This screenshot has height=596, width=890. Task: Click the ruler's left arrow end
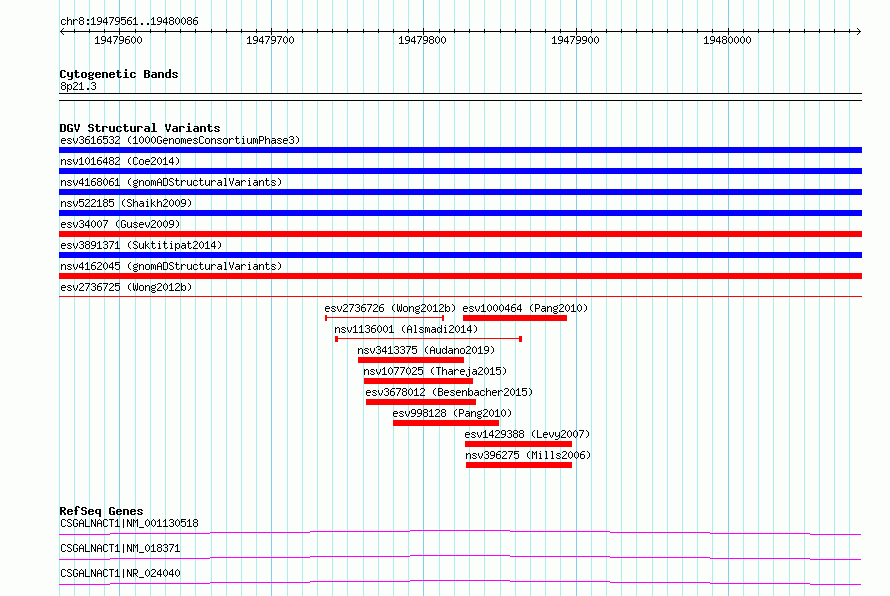coord(62,32)
